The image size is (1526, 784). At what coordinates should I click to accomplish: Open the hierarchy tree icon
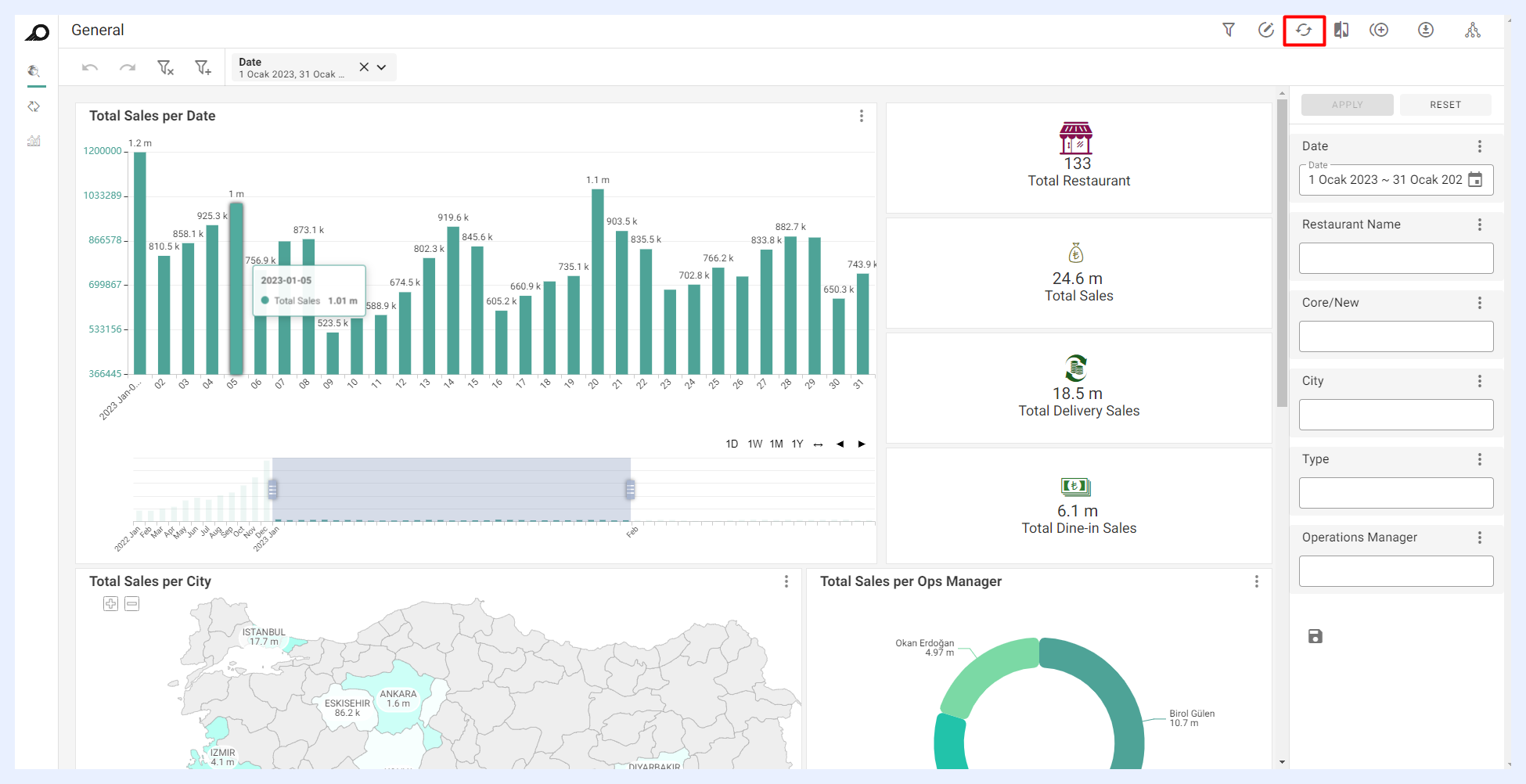pos(1473,30)
